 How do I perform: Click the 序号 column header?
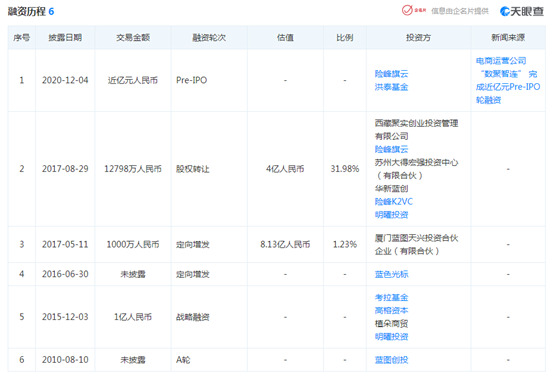pyautogui.click(x=22, y=37)
